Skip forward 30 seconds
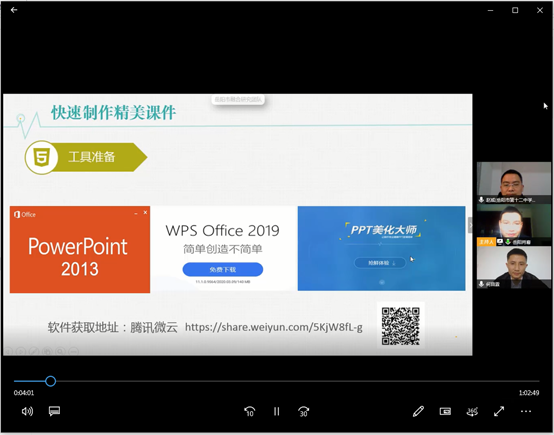Viewport: 554px width, 435px height. point(303,411)
